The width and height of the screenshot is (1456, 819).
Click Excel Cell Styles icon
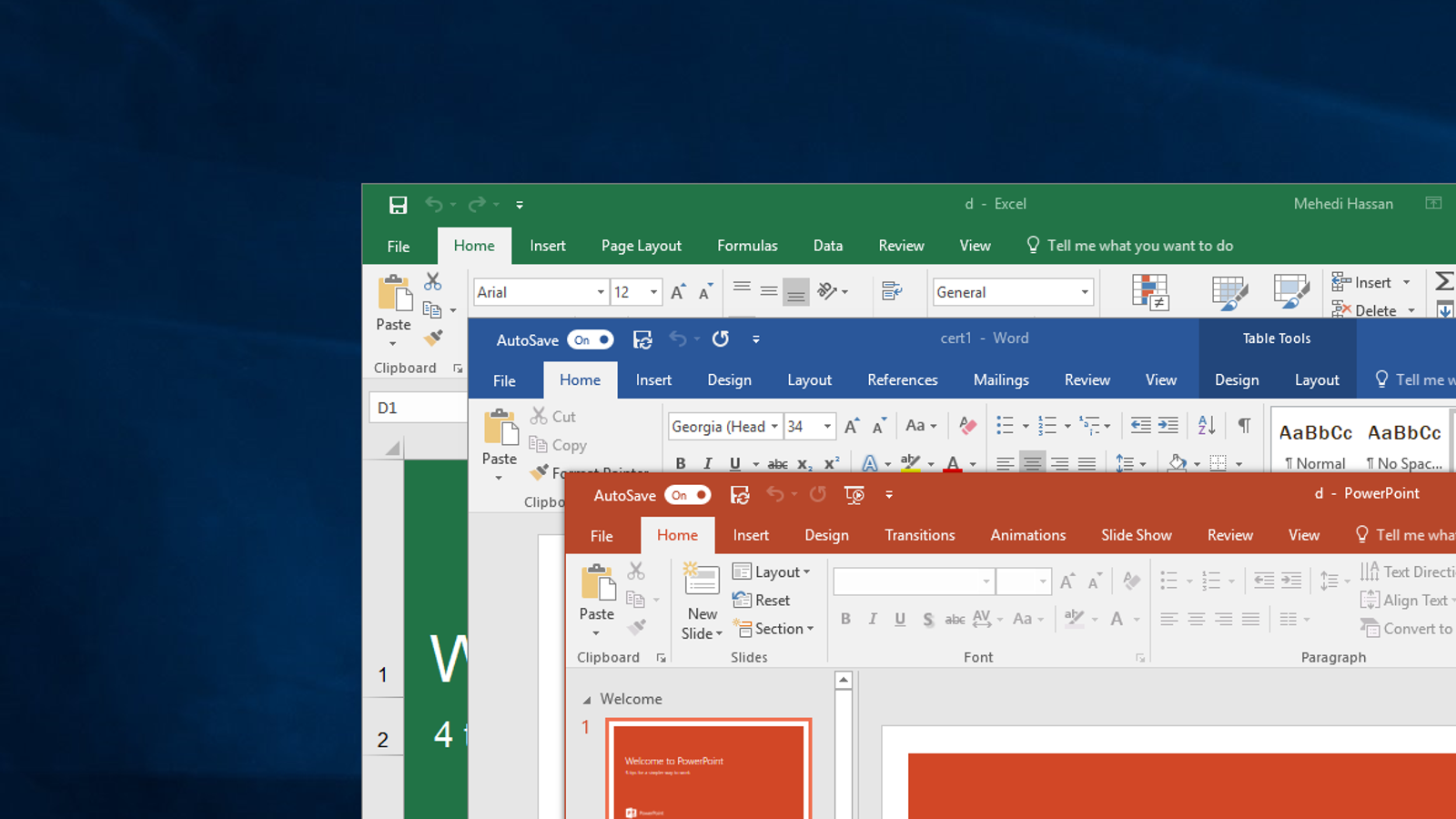[1291, 292]
